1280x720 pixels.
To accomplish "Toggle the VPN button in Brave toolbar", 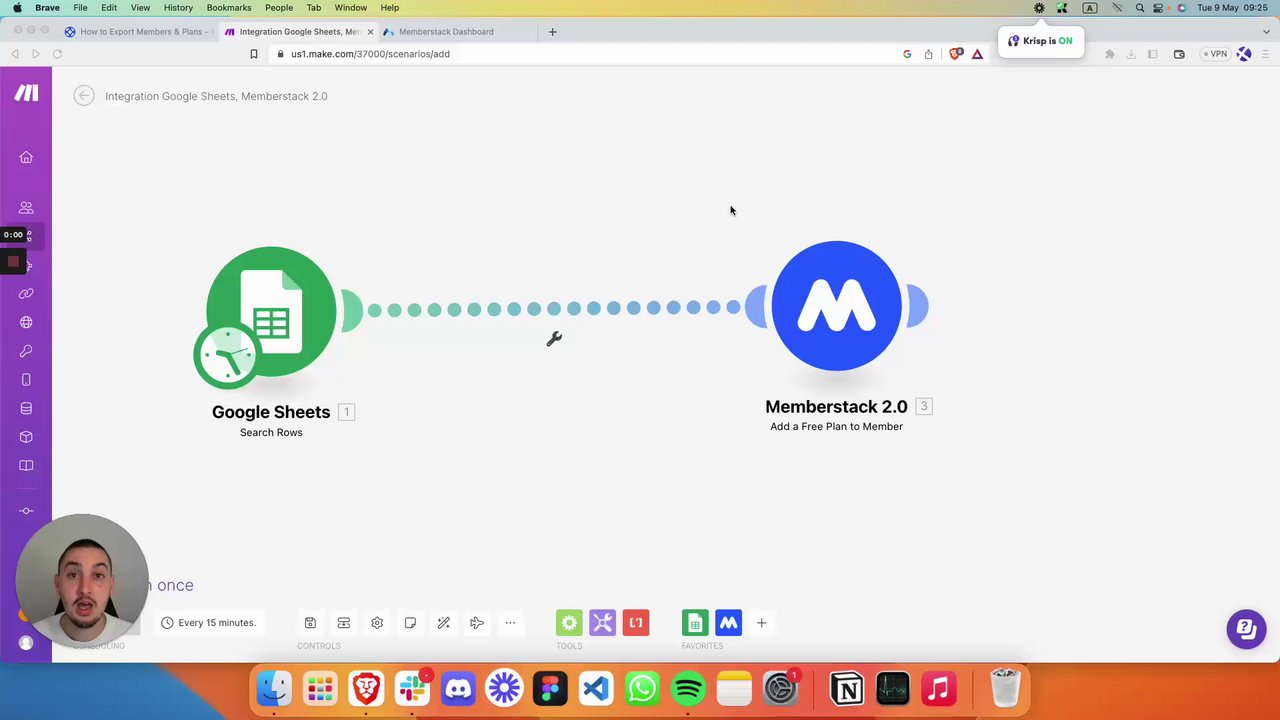I will (1215, 54).
